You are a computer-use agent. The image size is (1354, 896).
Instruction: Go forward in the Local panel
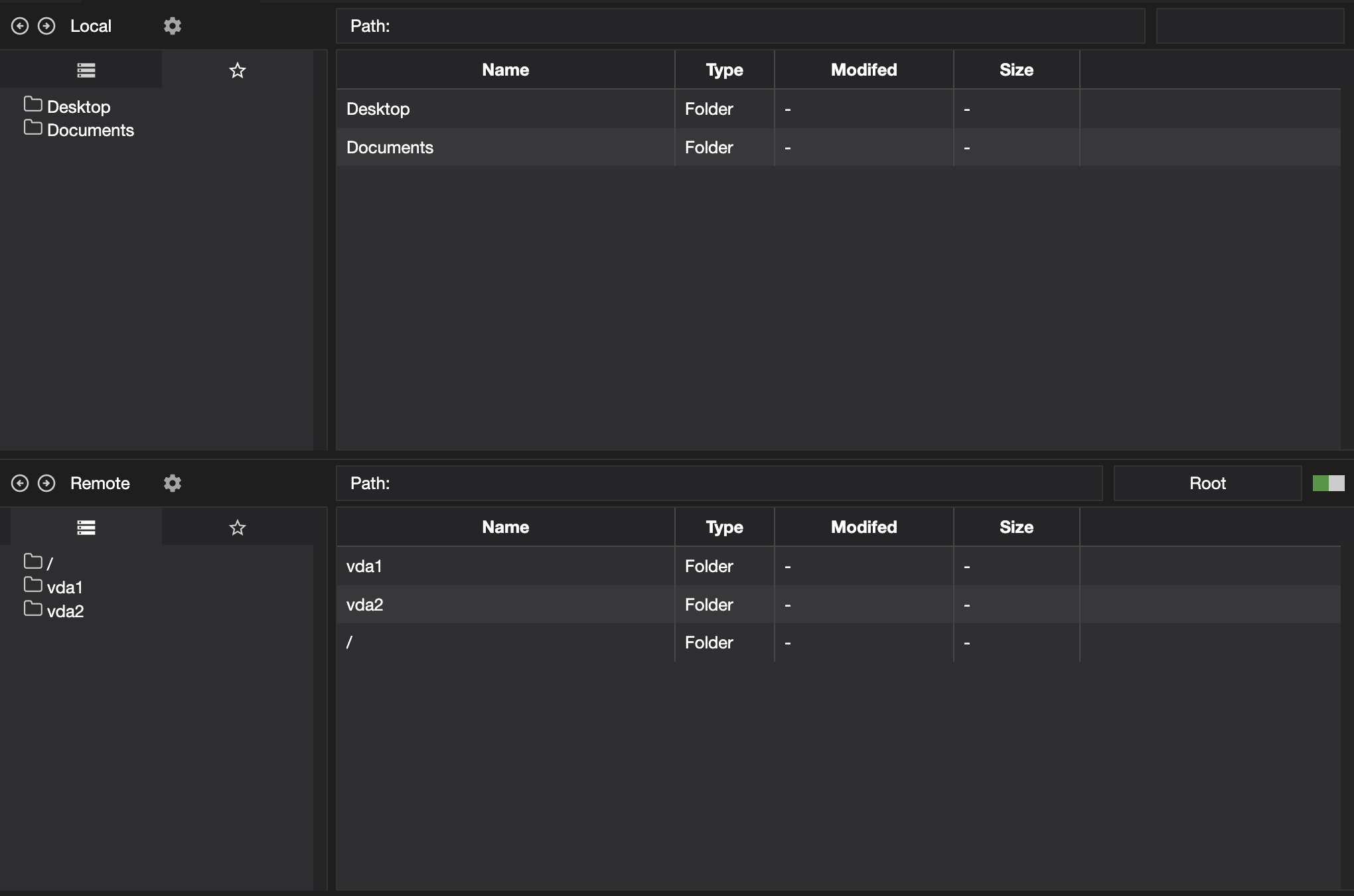(x=46, y=26)
